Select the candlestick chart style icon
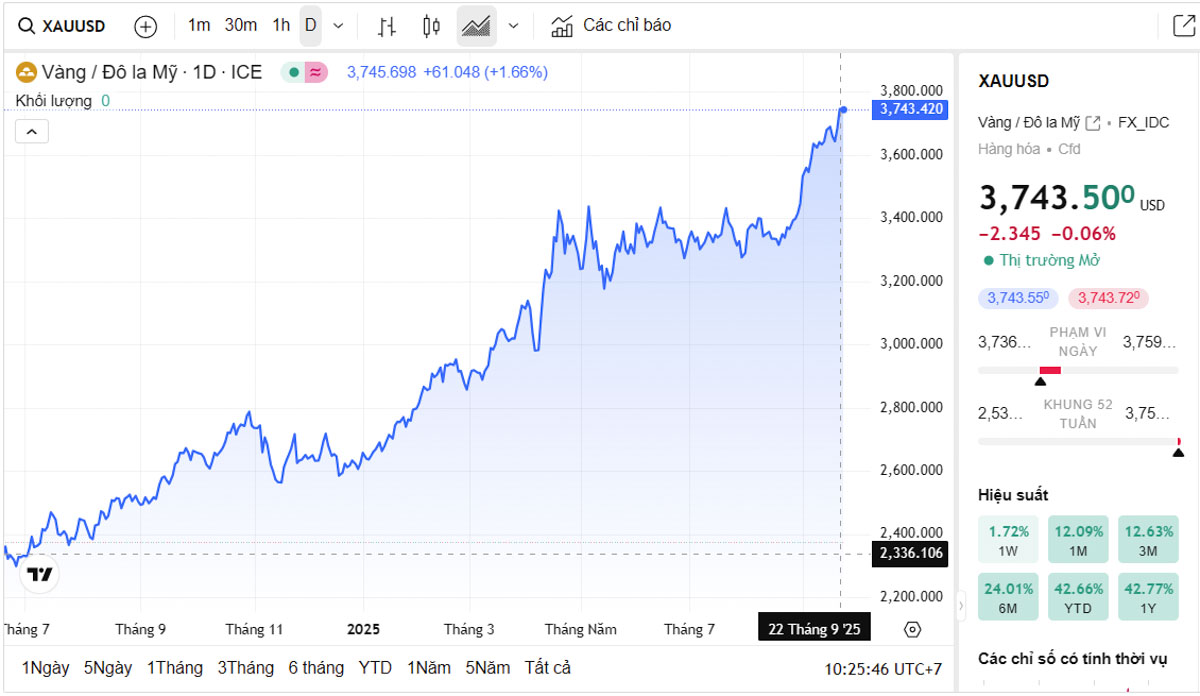 [431, 26]
